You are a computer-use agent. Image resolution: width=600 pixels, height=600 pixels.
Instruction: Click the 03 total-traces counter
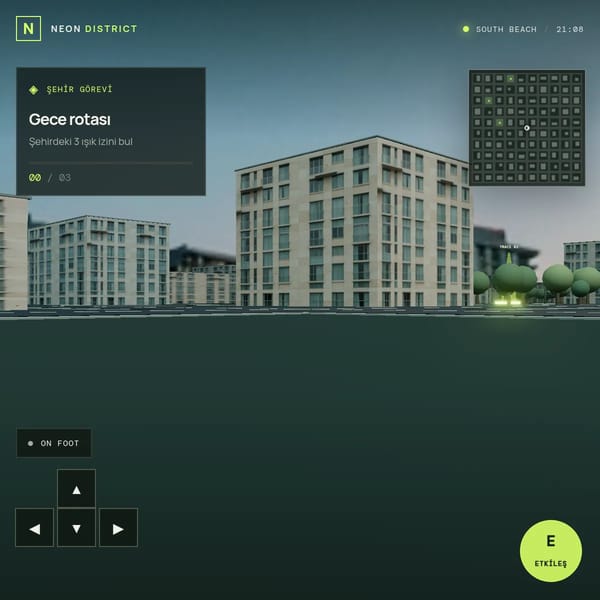(x=65, y=178)
